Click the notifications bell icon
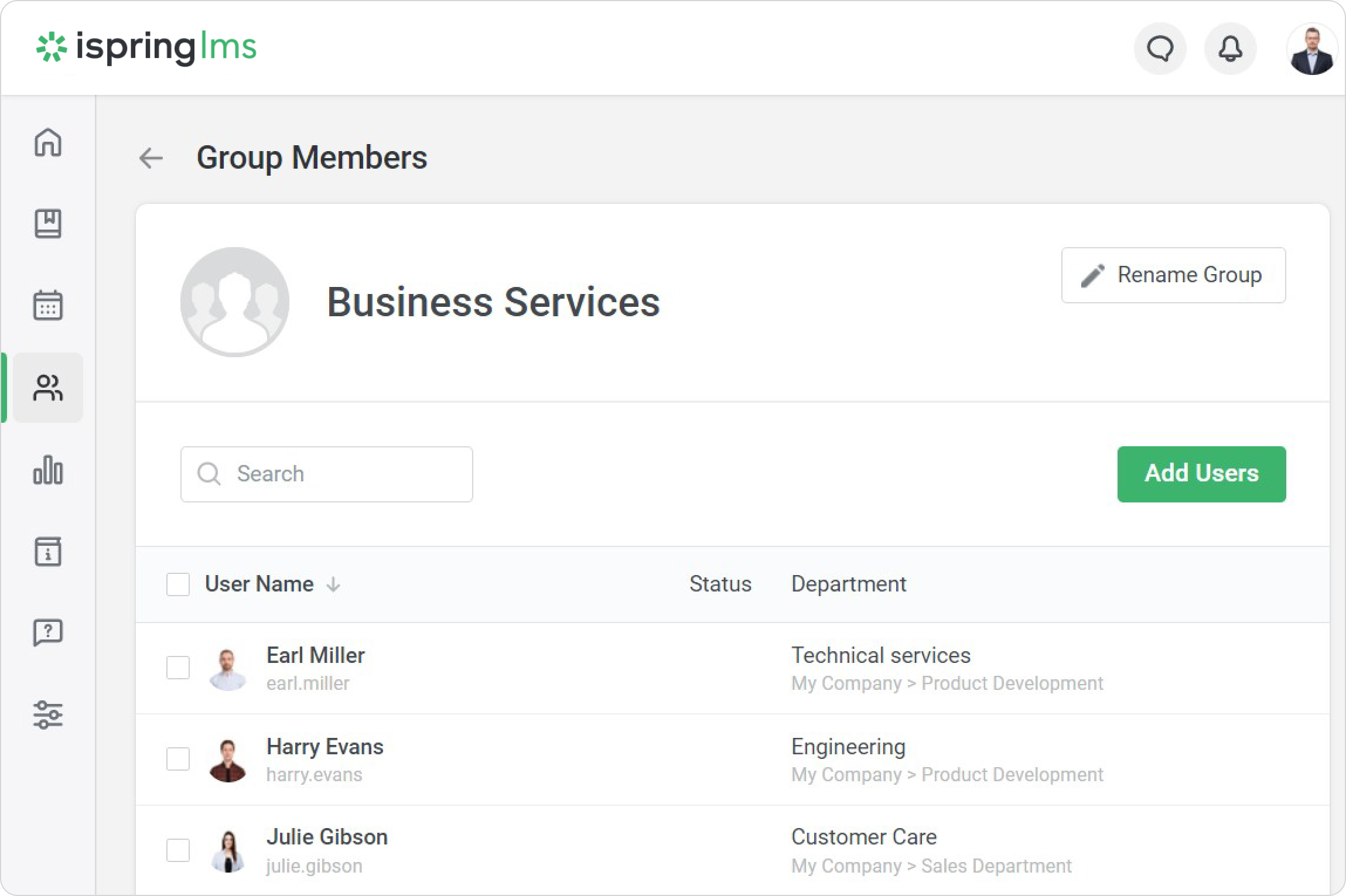1346x896 pixels. [1230, 49]
